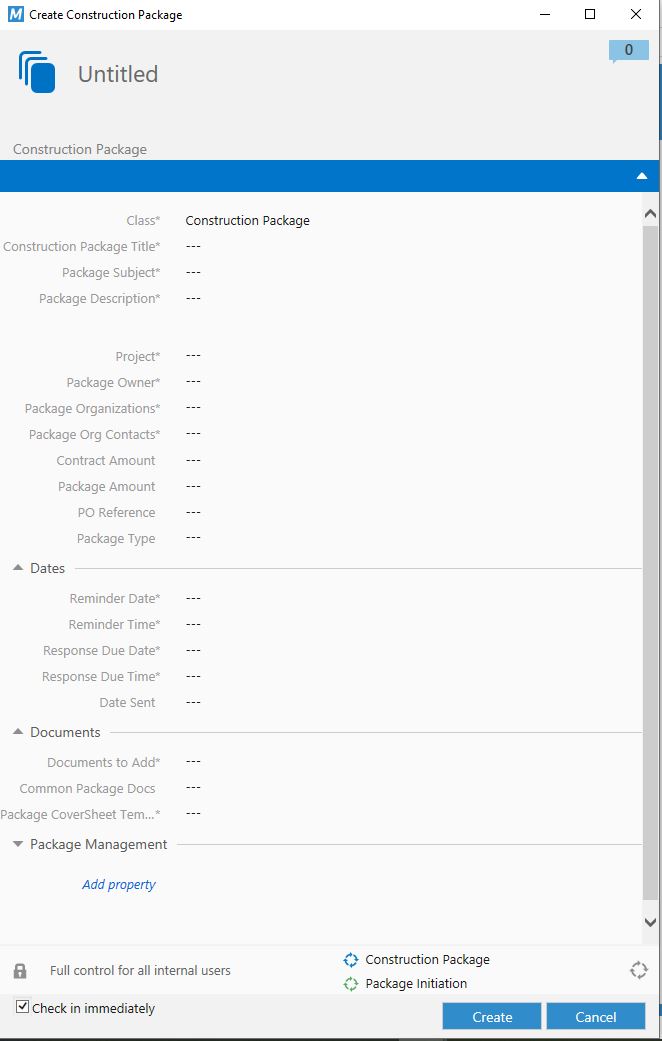The width and height of the screenshot is (662, 1041).
Task: Expand the Package Management section
Action: point(18,845)
